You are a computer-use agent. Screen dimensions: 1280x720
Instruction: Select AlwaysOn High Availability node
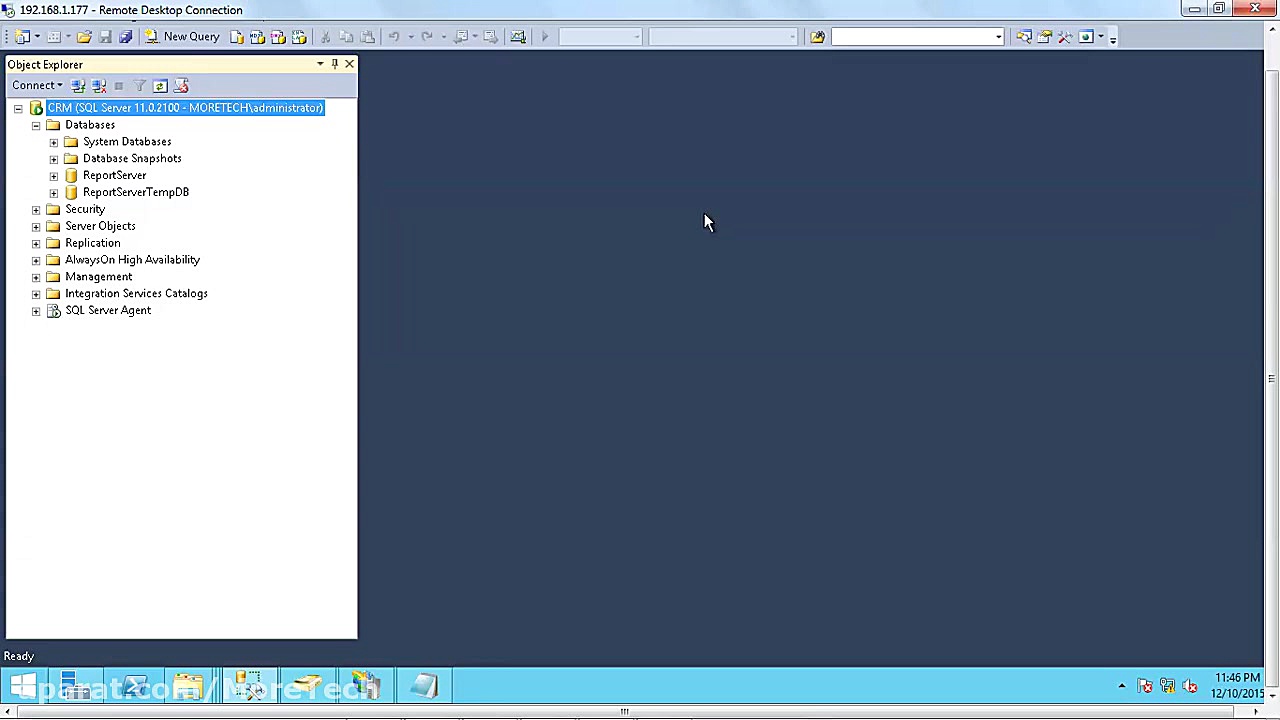132,260
